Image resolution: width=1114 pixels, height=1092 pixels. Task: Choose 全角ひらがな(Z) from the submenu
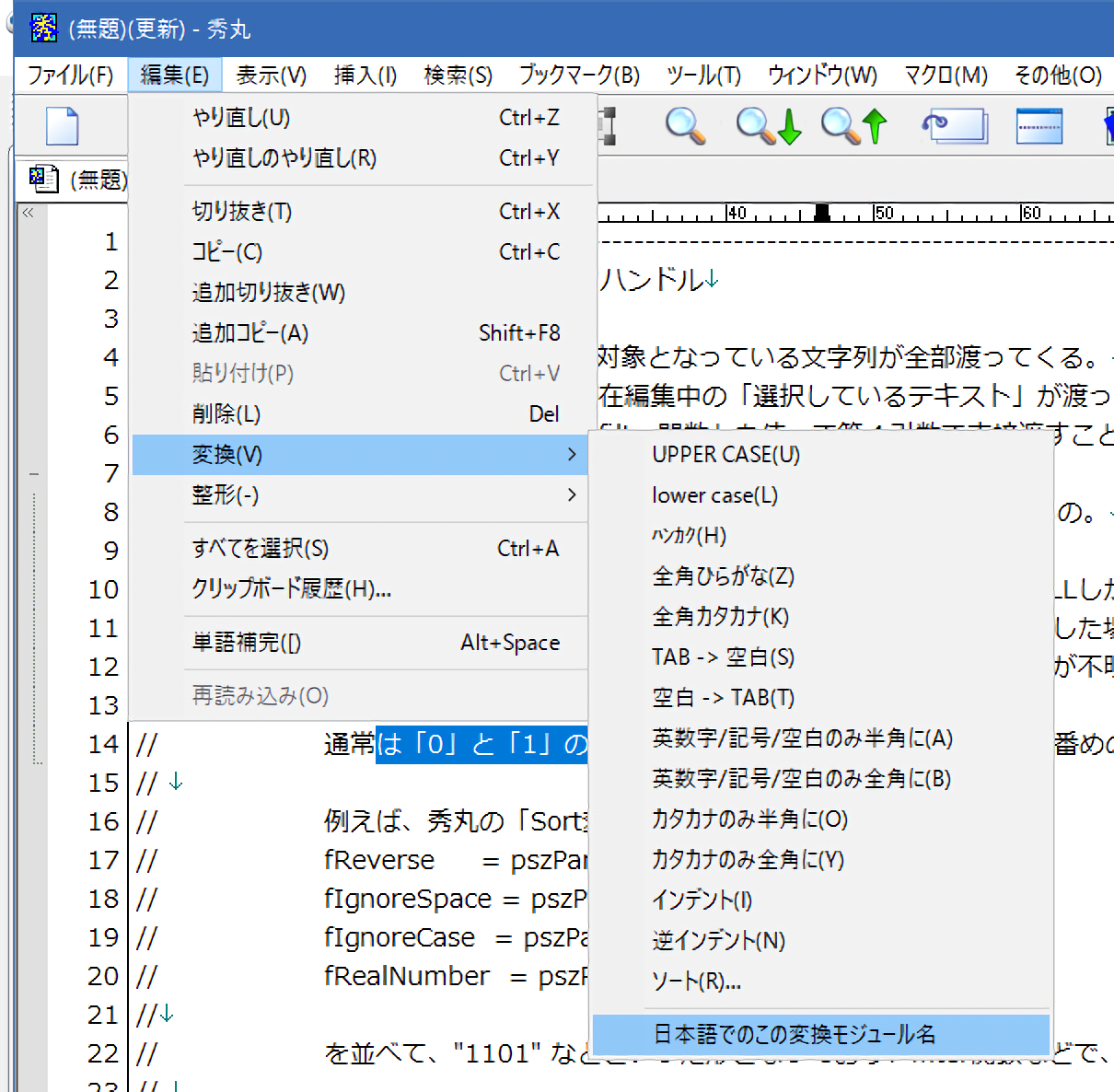pyautogui.click(x=723, y=576)
